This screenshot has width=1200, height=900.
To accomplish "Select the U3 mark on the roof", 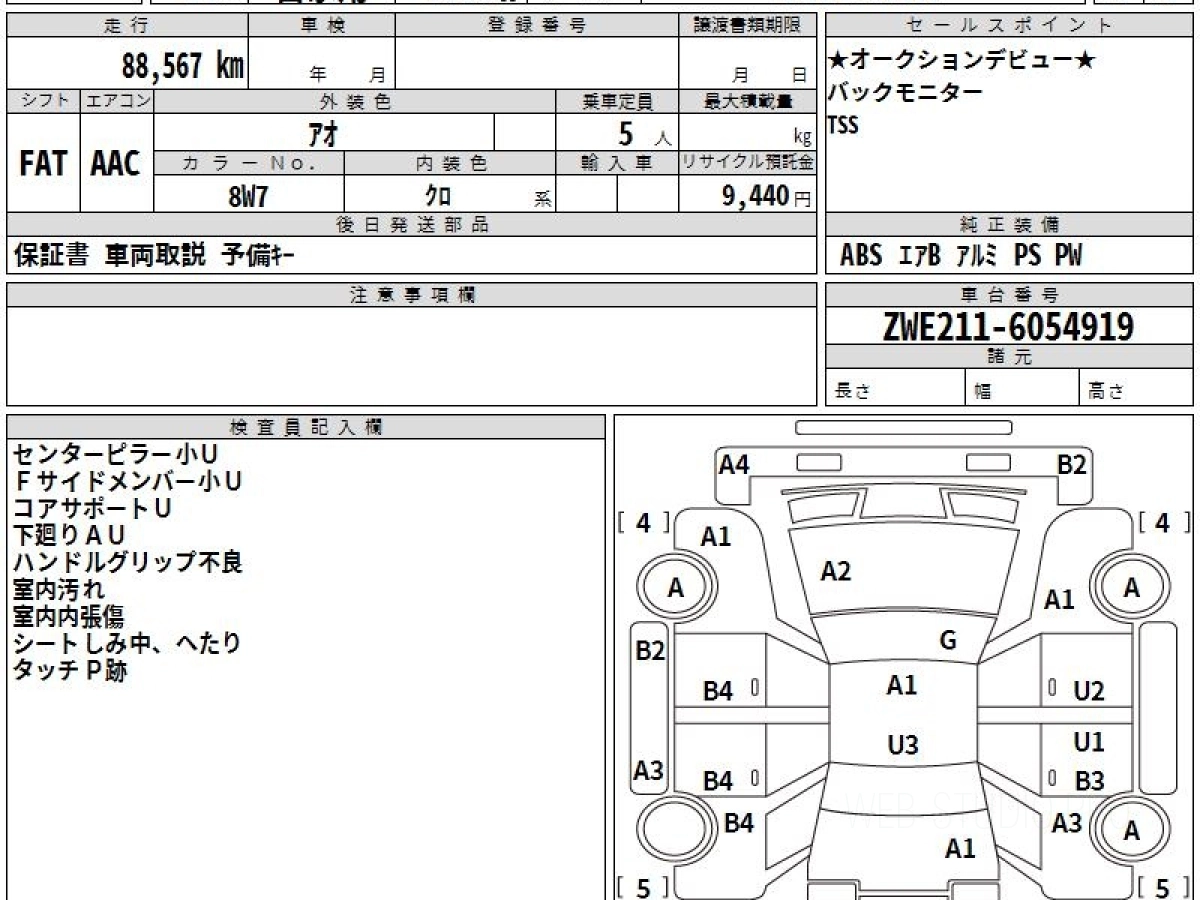I will tap(903, 745).
